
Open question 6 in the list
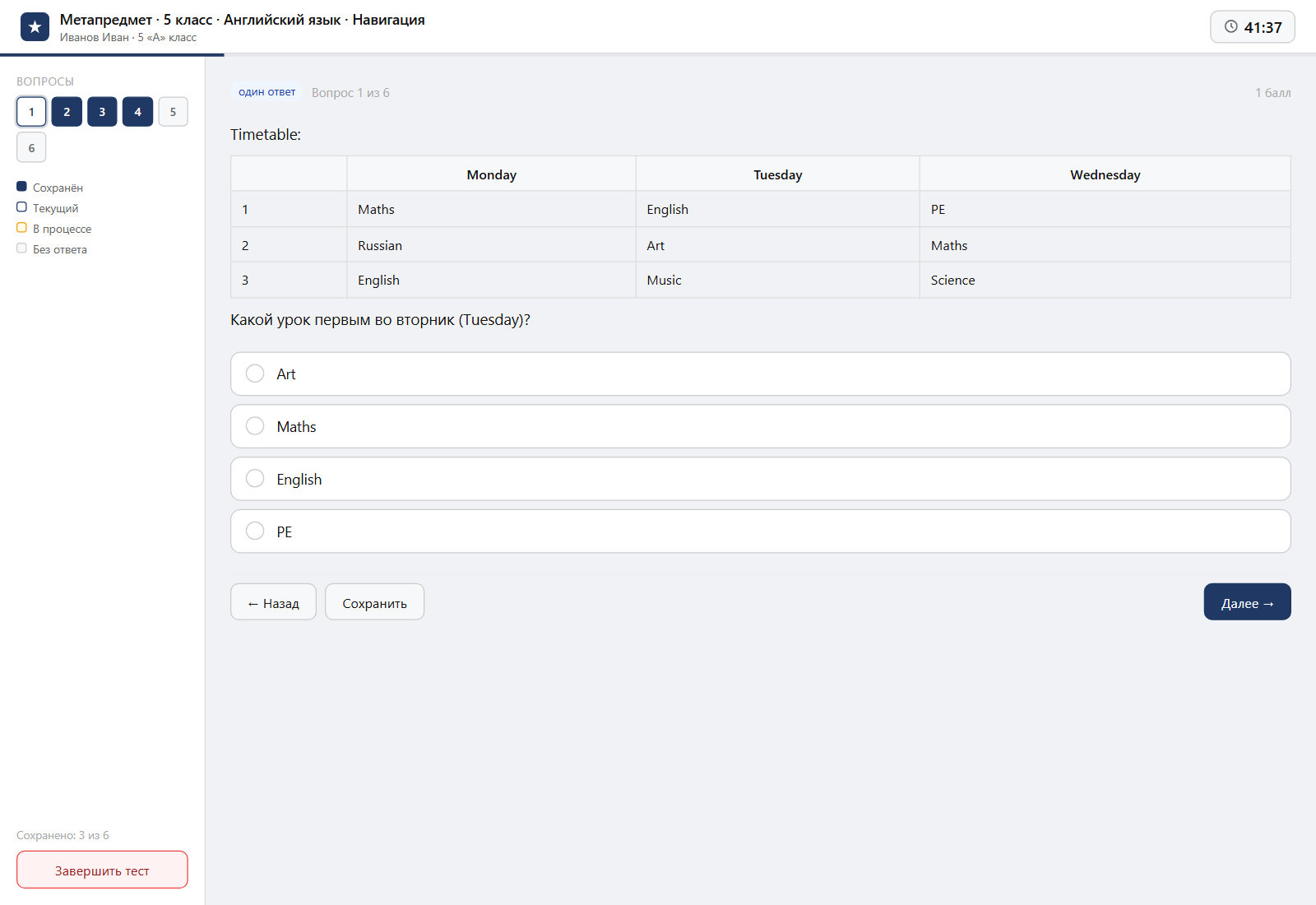pos(31,147)
